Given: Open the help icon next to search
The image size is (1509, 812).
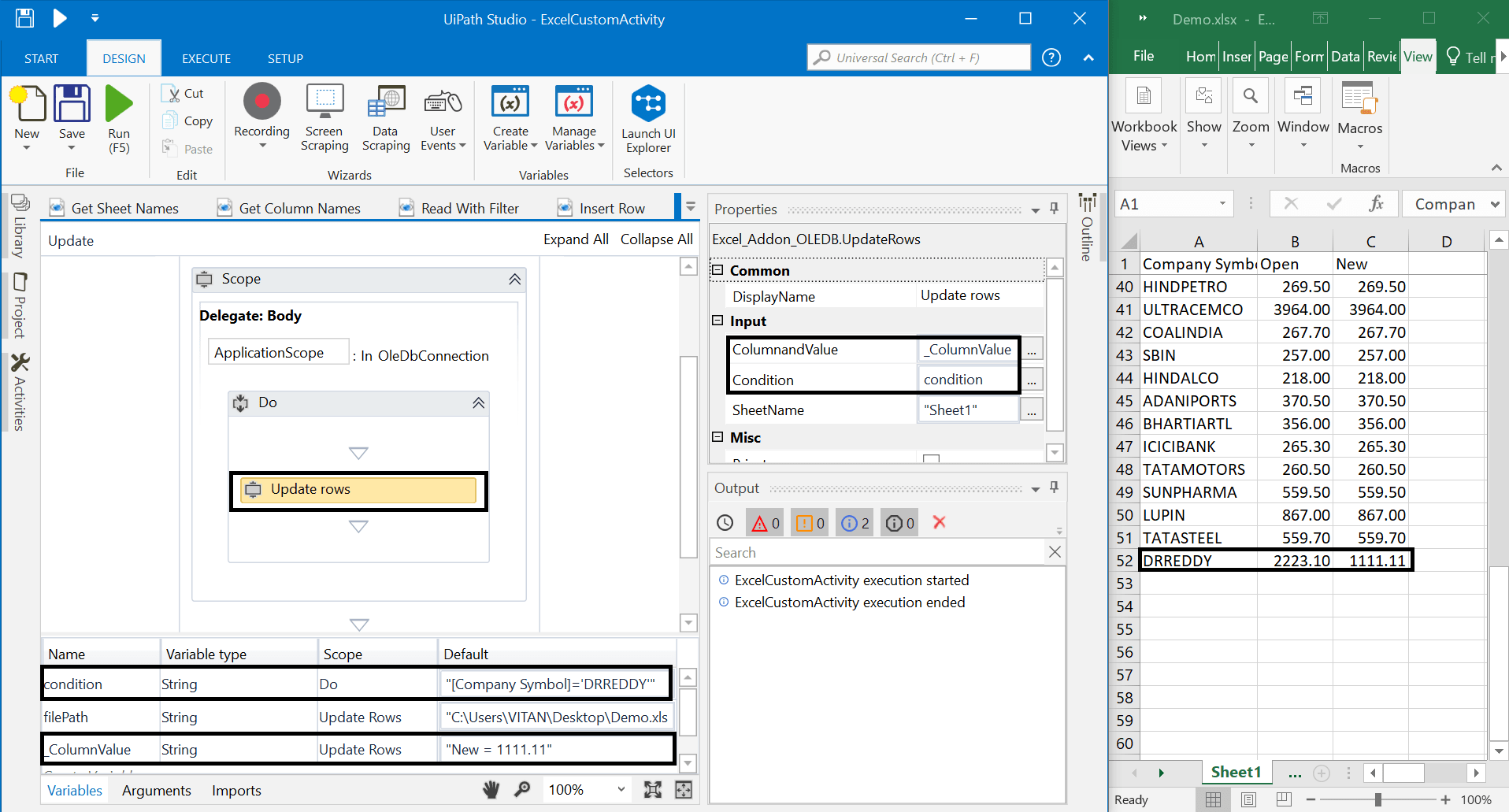Looking at the screenshot, I should pos(1051,57).
